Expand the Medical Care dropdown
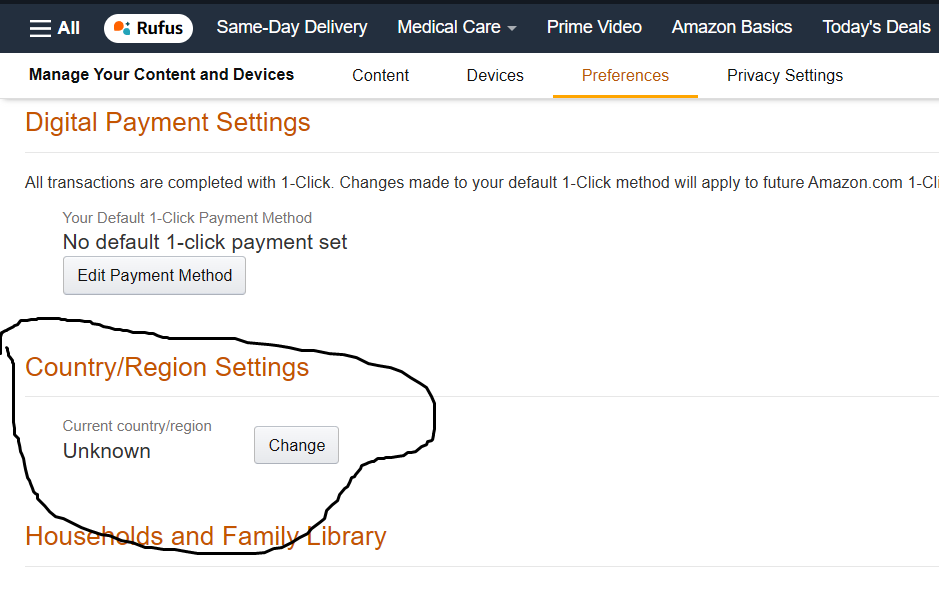 [457, 28]
